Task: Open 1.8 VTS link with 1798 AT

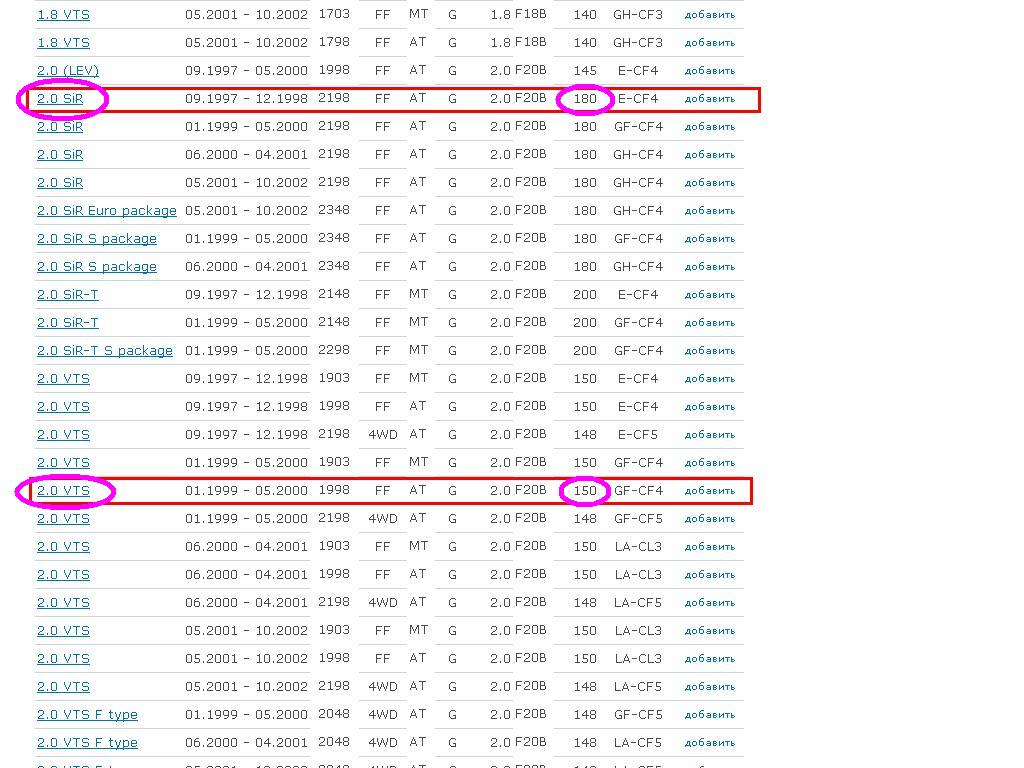Action: pyautogui.click(x=63, y=43)
